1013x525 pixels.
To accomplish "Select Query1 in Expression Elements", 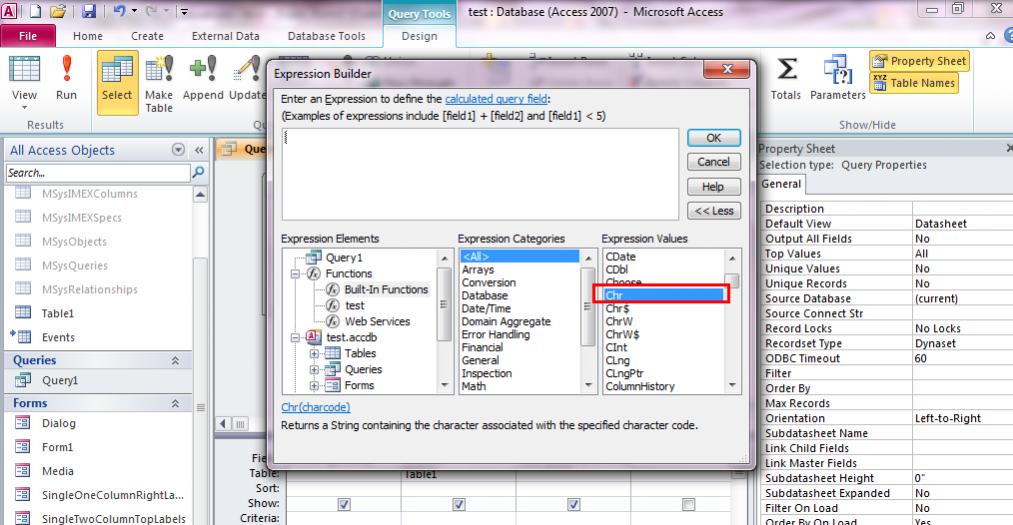I will click(344, 258).
